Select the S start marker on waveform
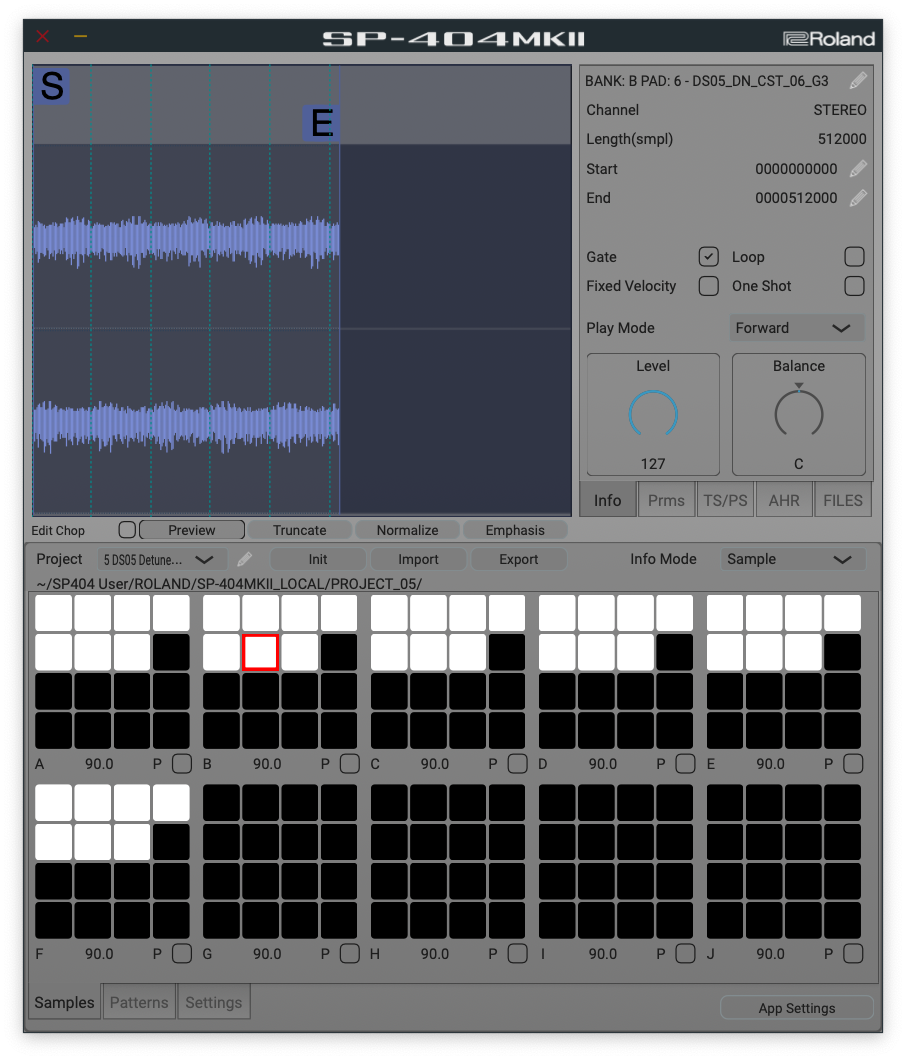The width and height of the screenshot is (906, 1060). tap(51, 86)
